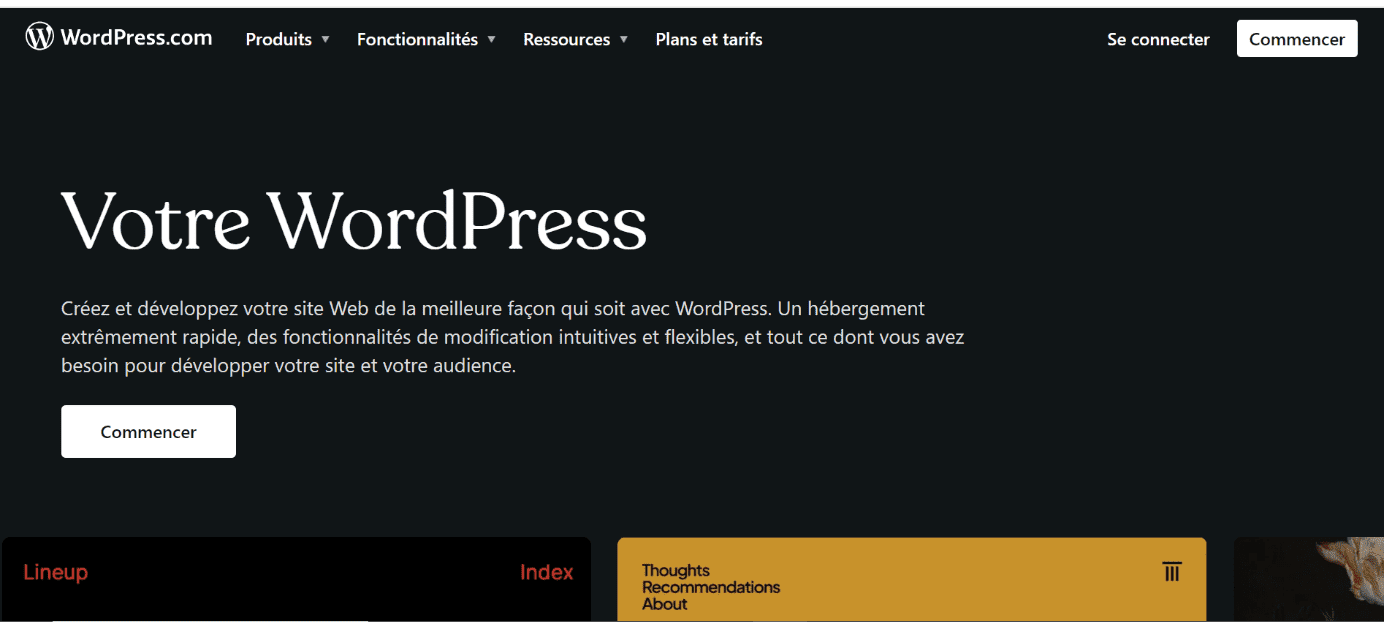Image resolution: width=1384 pixels, height=629 pixels.
Task: Click Recommendations in the yellow card
Action: tap(711, 587)
